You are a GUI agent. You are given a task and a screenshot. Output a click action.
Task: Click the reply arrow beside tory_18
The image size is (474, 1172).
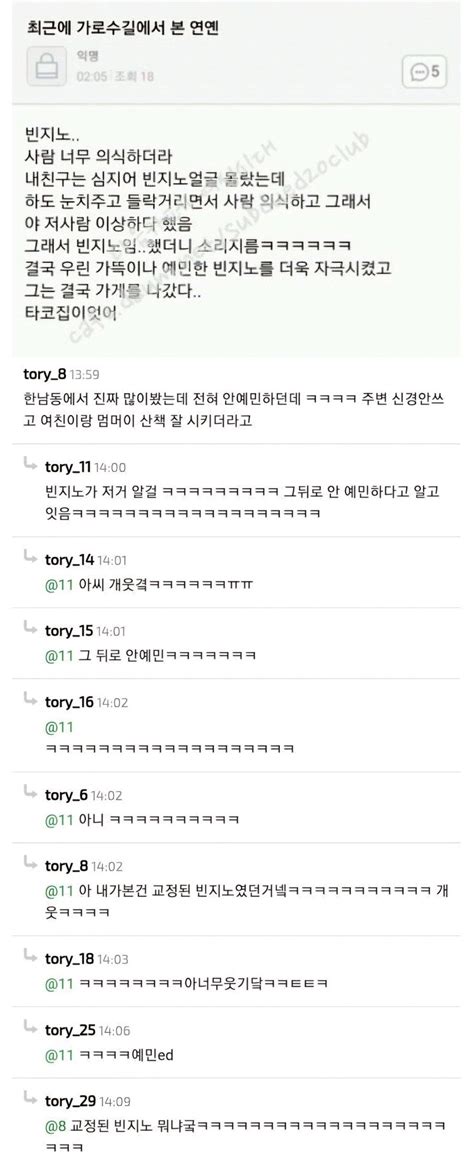pos(30,957)
